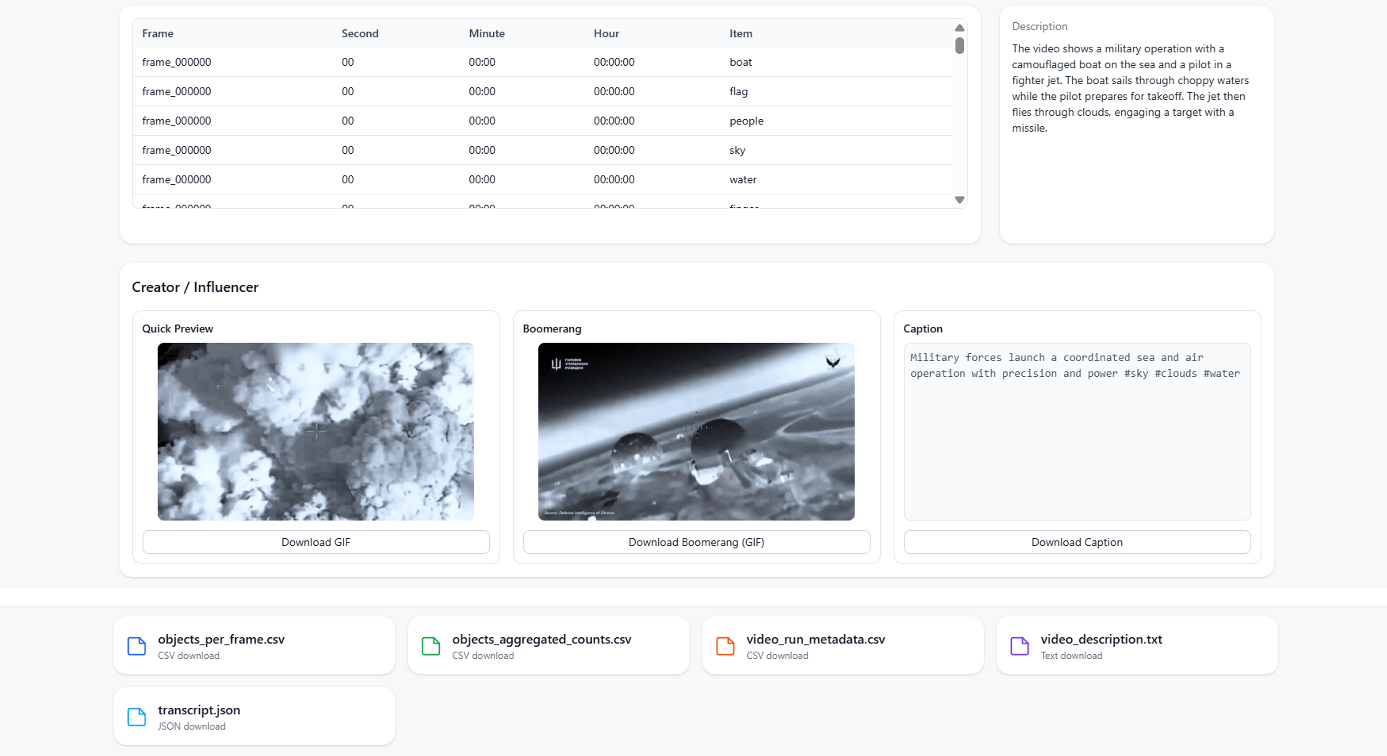
Task: Click the Download GIF button
Action: pyautogui.click(x=316, y=541)
